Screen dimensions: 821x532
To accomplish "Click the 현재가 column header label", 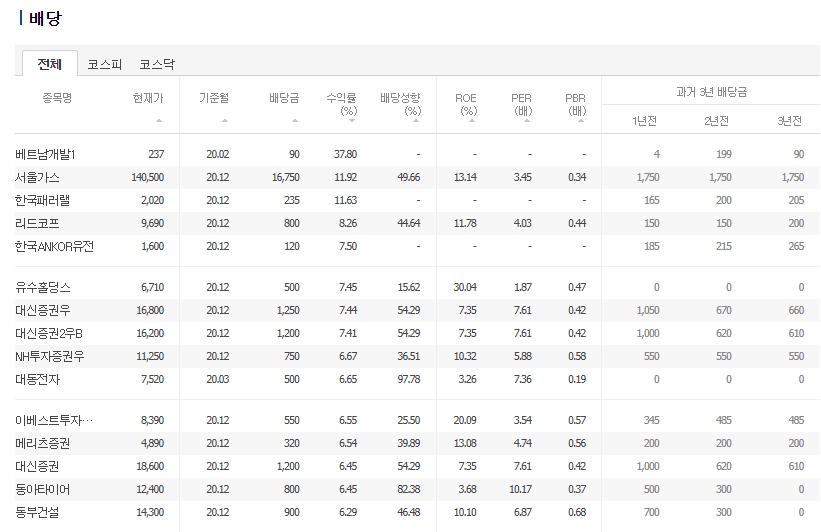I will click(x=148, y=98).
